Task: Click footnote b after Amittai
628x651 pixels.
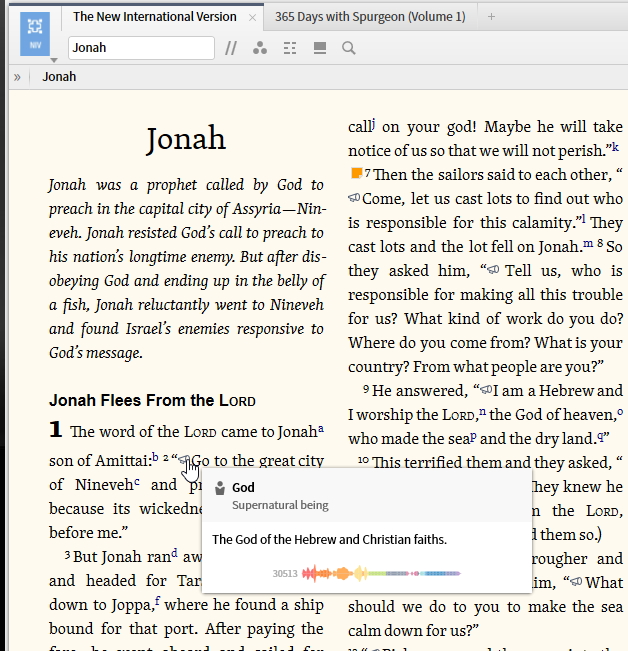Action: (x=155, y=457)
